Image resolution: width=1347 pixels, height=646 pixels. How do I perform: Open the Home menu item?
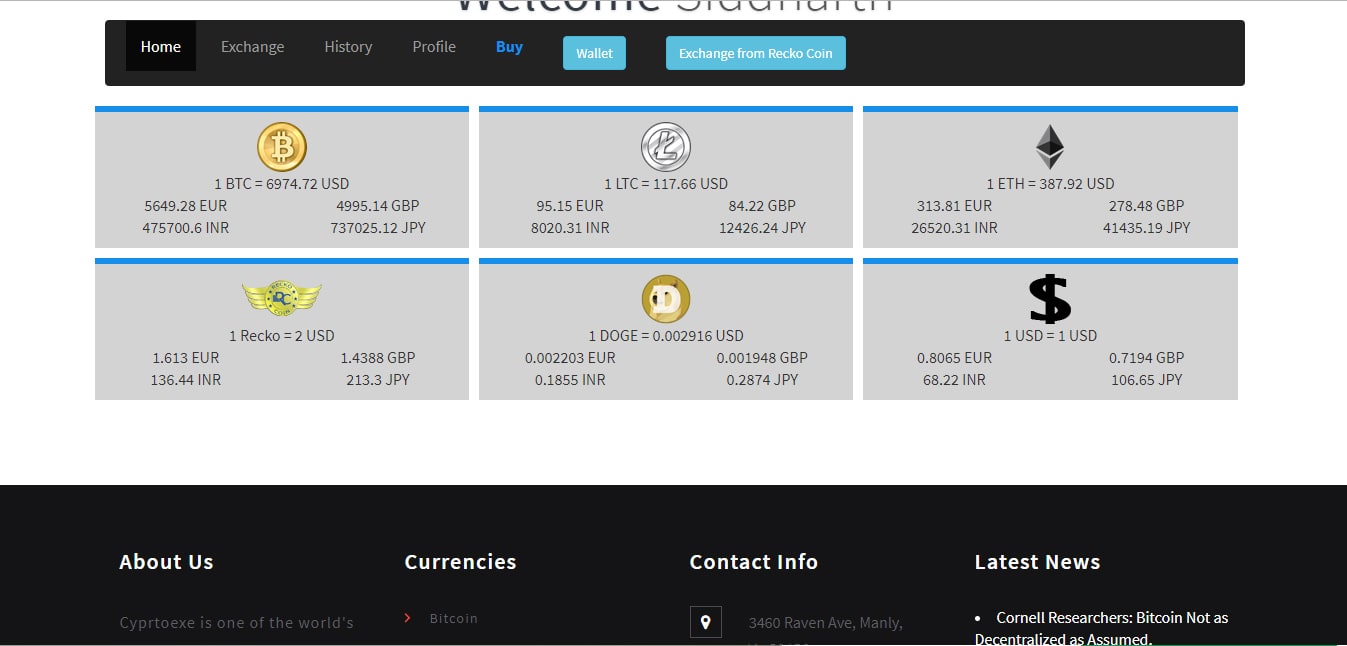tap(161, 46)
